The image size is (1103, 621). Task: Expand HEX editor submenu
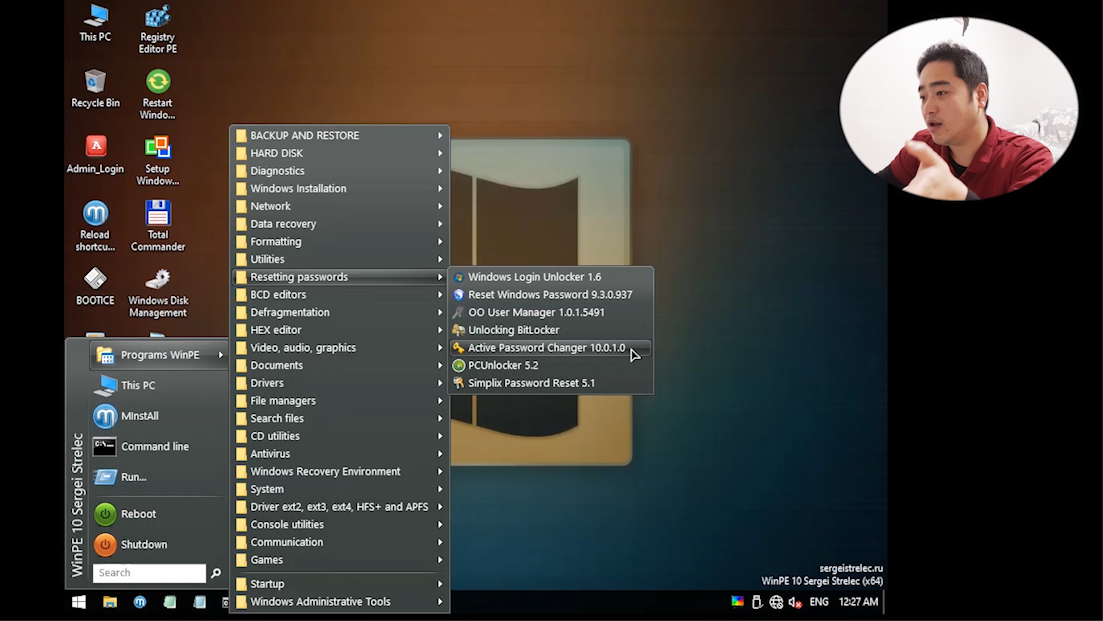(340, 330)
